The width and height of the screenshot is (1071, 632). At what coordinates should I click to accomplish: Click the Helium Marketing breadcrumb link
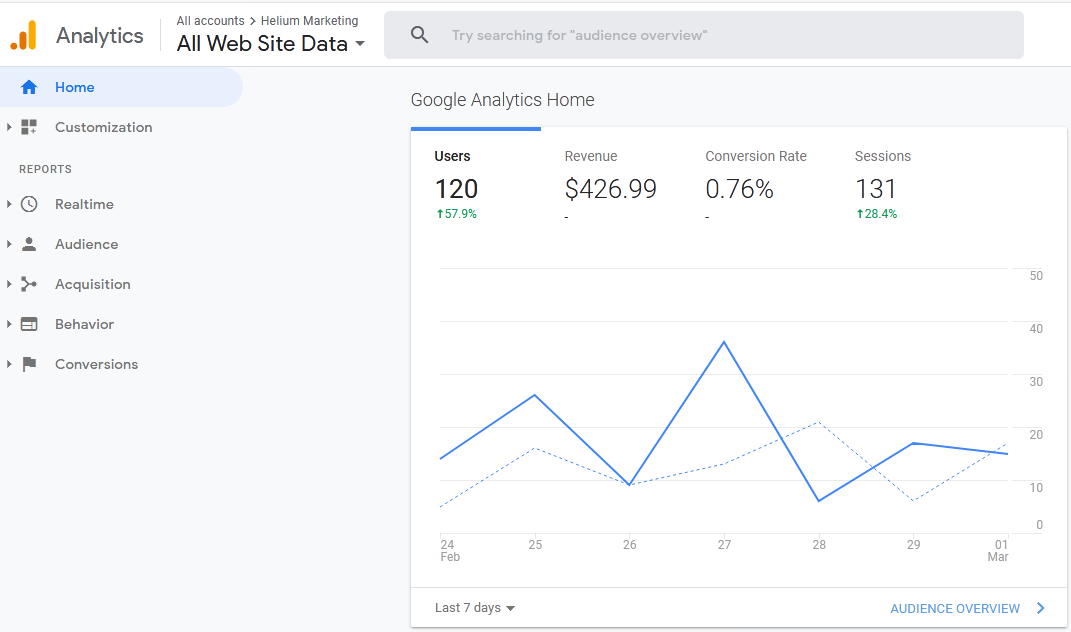point(309,20)
